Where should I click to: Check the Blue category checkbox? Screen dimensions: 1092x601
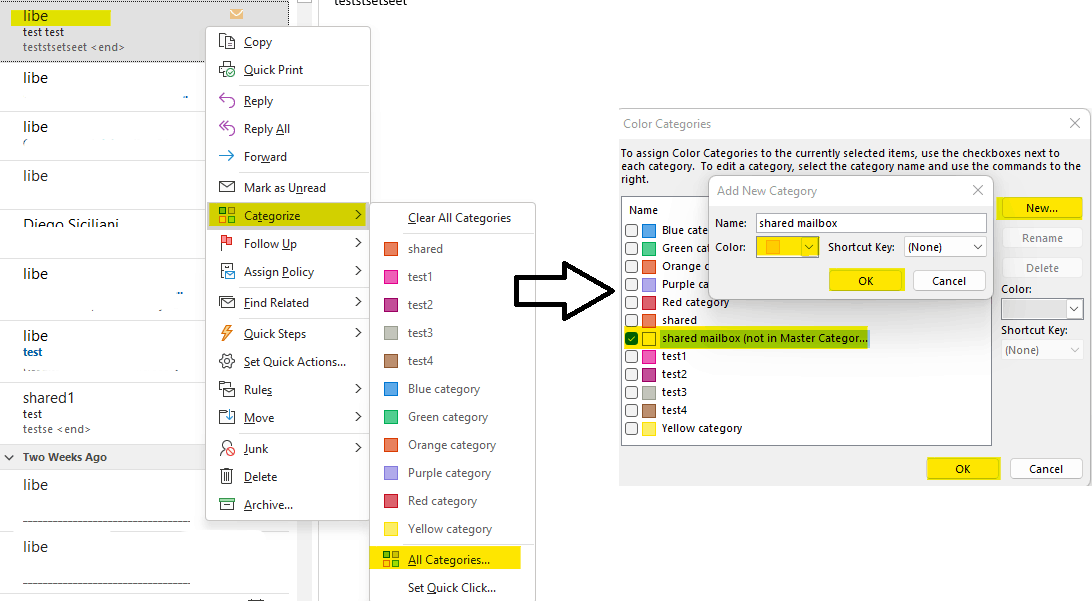point(632,231)
